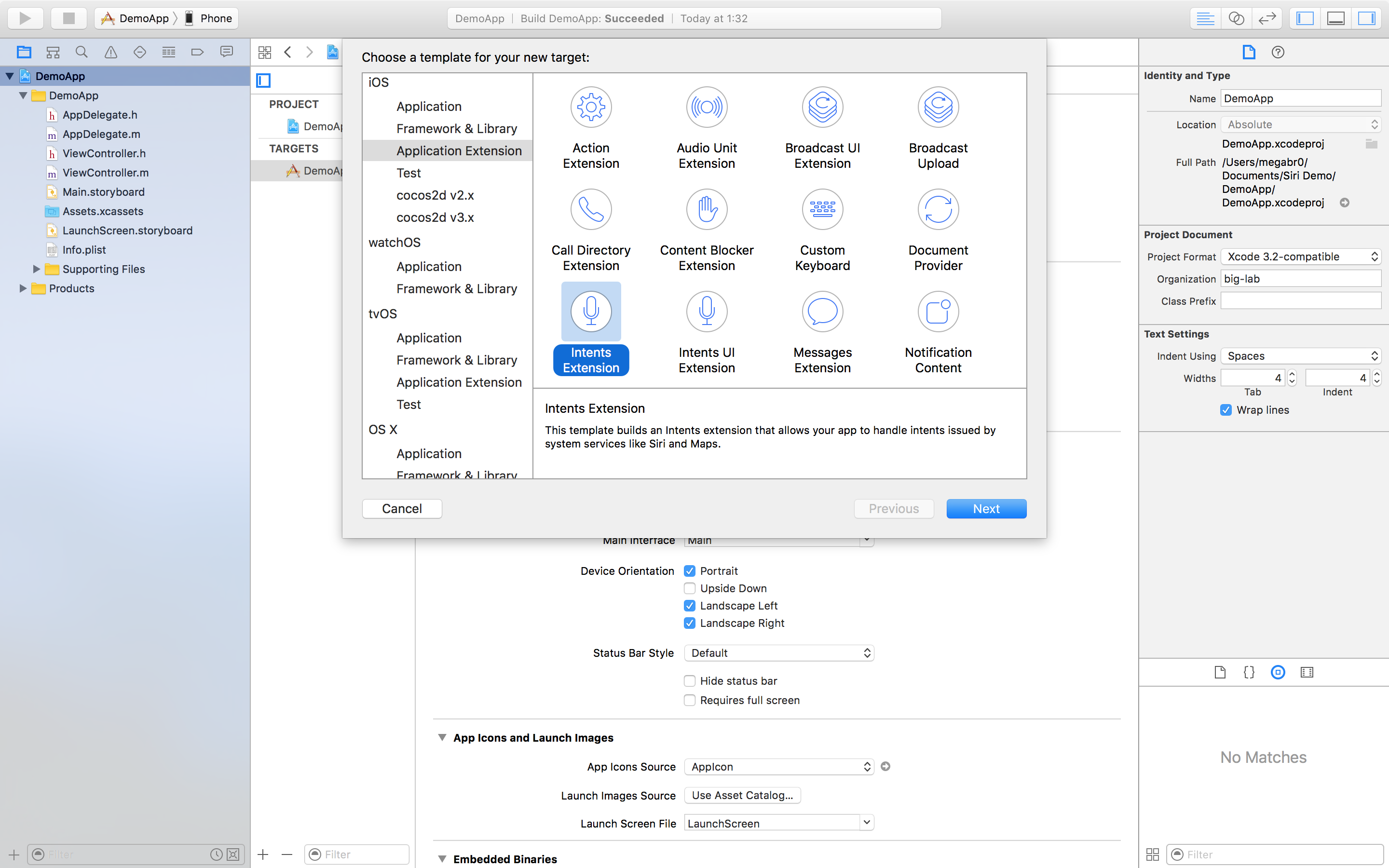Show the version editor
The width and height of the screenshot is (1389, 868).
[1267, 18]
